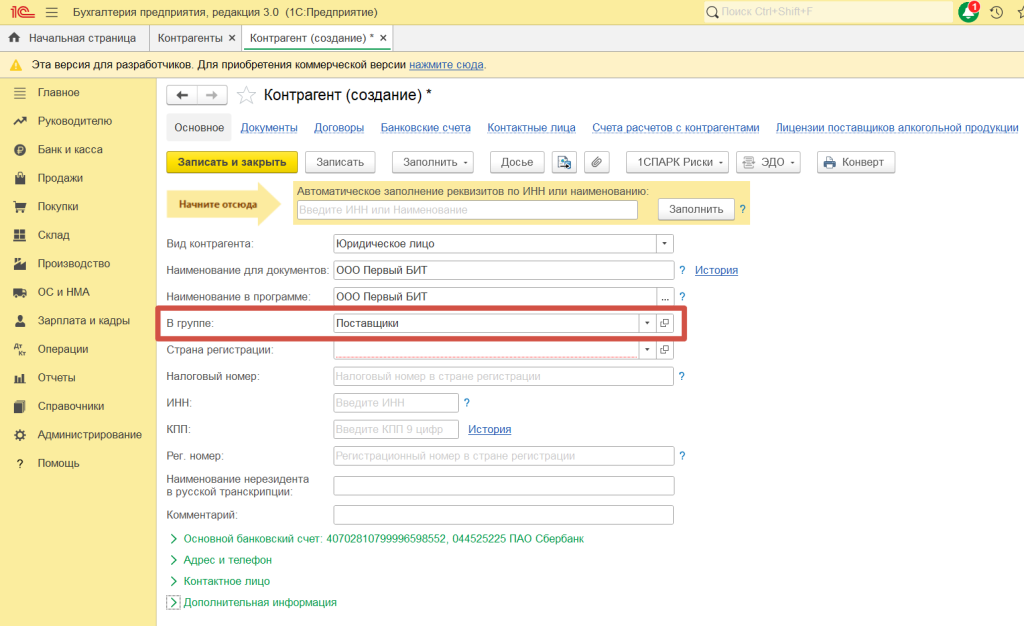
Task: Click the document check icon next to Досье
Action: (565, 162)
